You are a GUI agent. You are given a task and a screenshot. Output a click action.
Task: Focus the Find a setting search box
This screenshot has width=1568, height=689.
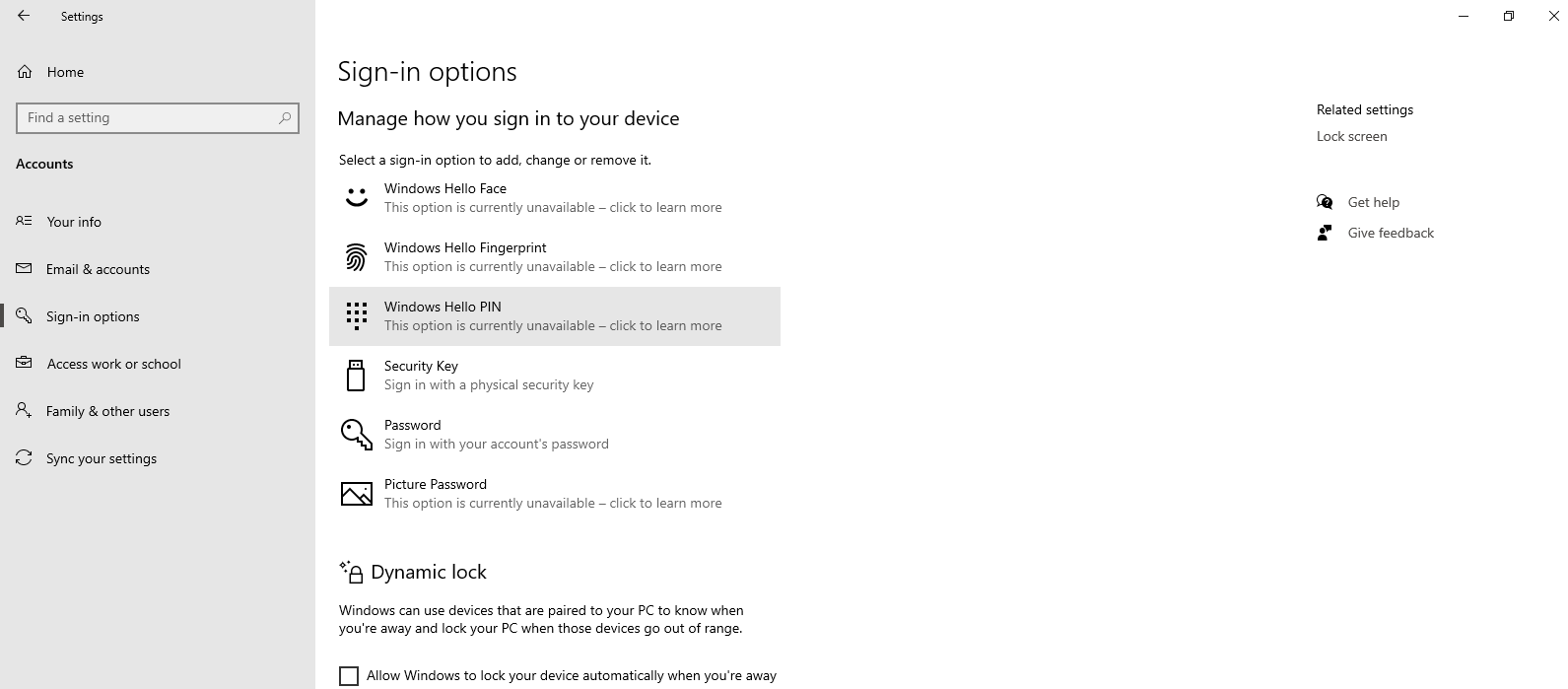(x=148, y=118)
